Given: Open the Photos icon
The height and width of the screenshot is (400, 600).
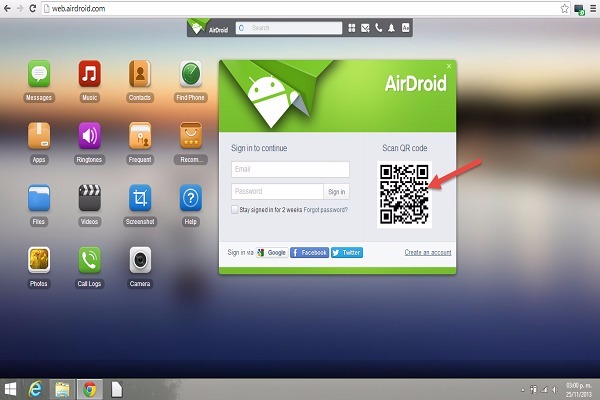Looking at the screenshot, I should (x=39, y=260).
